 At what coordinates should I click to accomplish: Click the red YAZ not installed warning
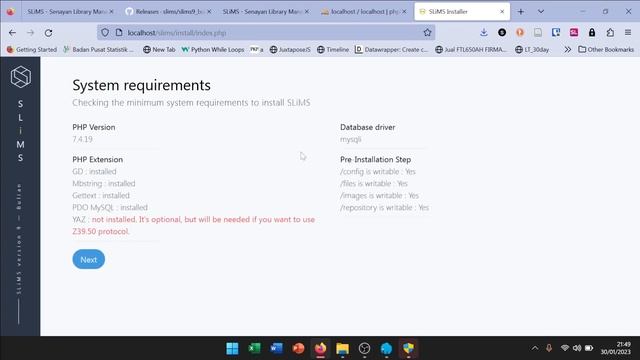tap(193, 225)
